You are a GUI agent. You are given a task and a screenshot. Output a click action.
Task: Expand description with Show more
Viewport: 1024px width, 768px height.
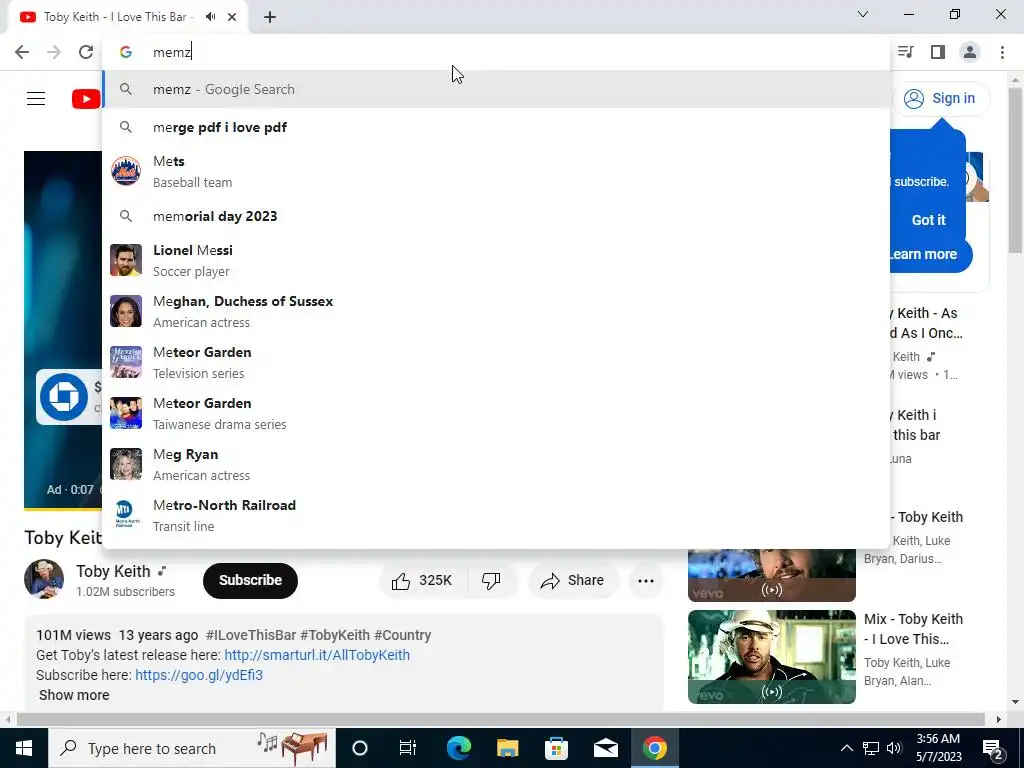(x=74, y=695)
